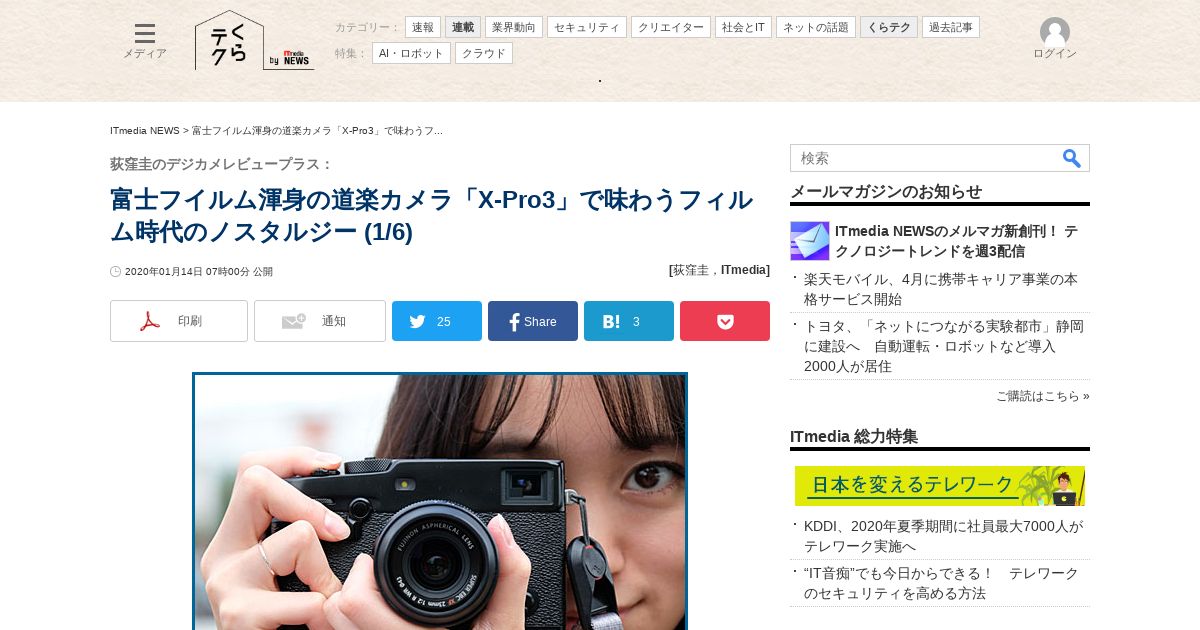Viewport: 1200px width, 630px height.
Task: Open the KDDI テレワーク実施 article
Action: (x=944, y=536)
